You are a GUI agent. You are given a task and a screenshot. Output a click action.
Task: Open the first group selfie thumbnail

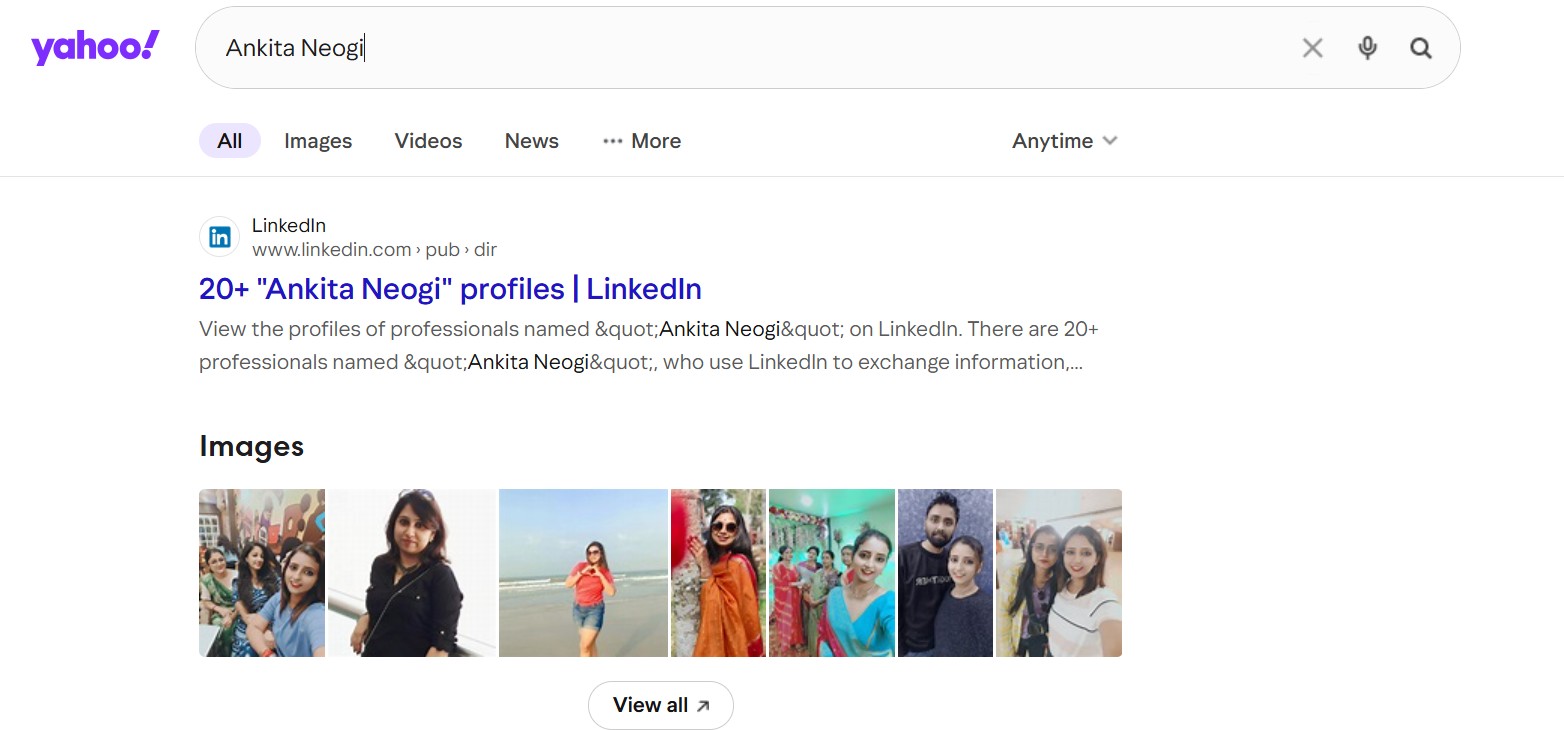point(262,573)
